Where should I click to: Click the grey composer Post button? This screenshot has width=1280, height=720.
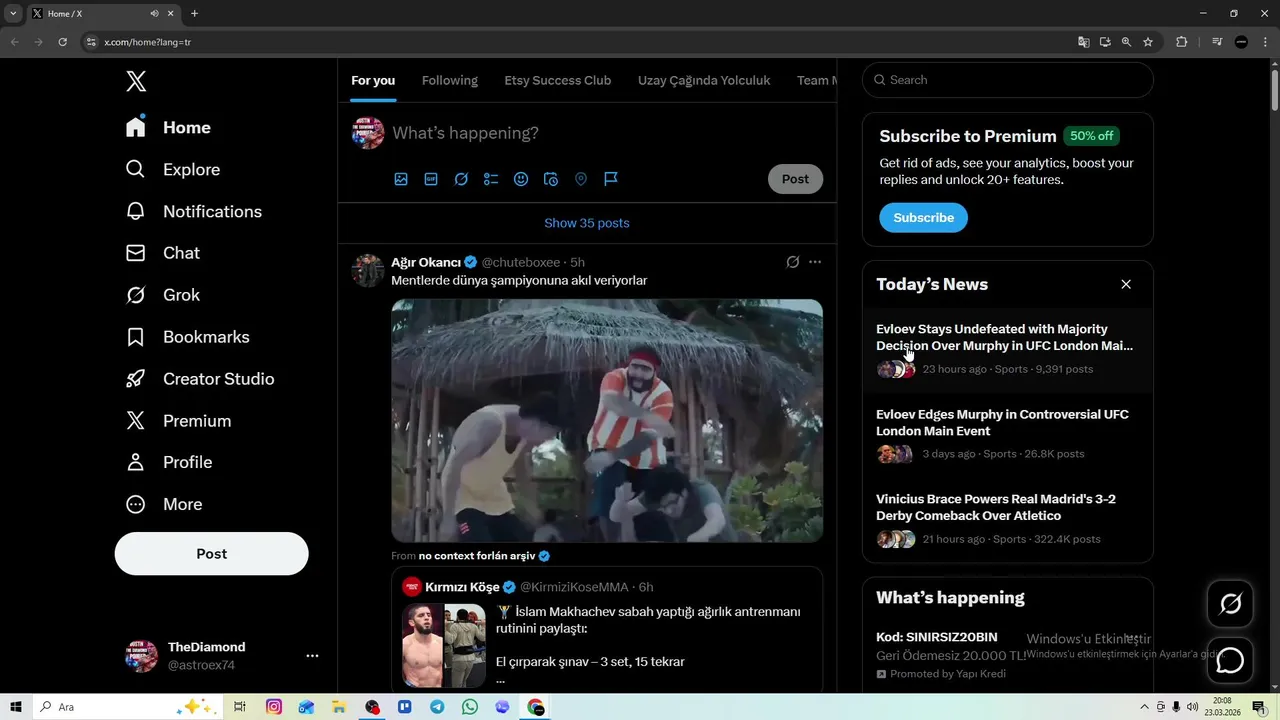pos(795,179)
